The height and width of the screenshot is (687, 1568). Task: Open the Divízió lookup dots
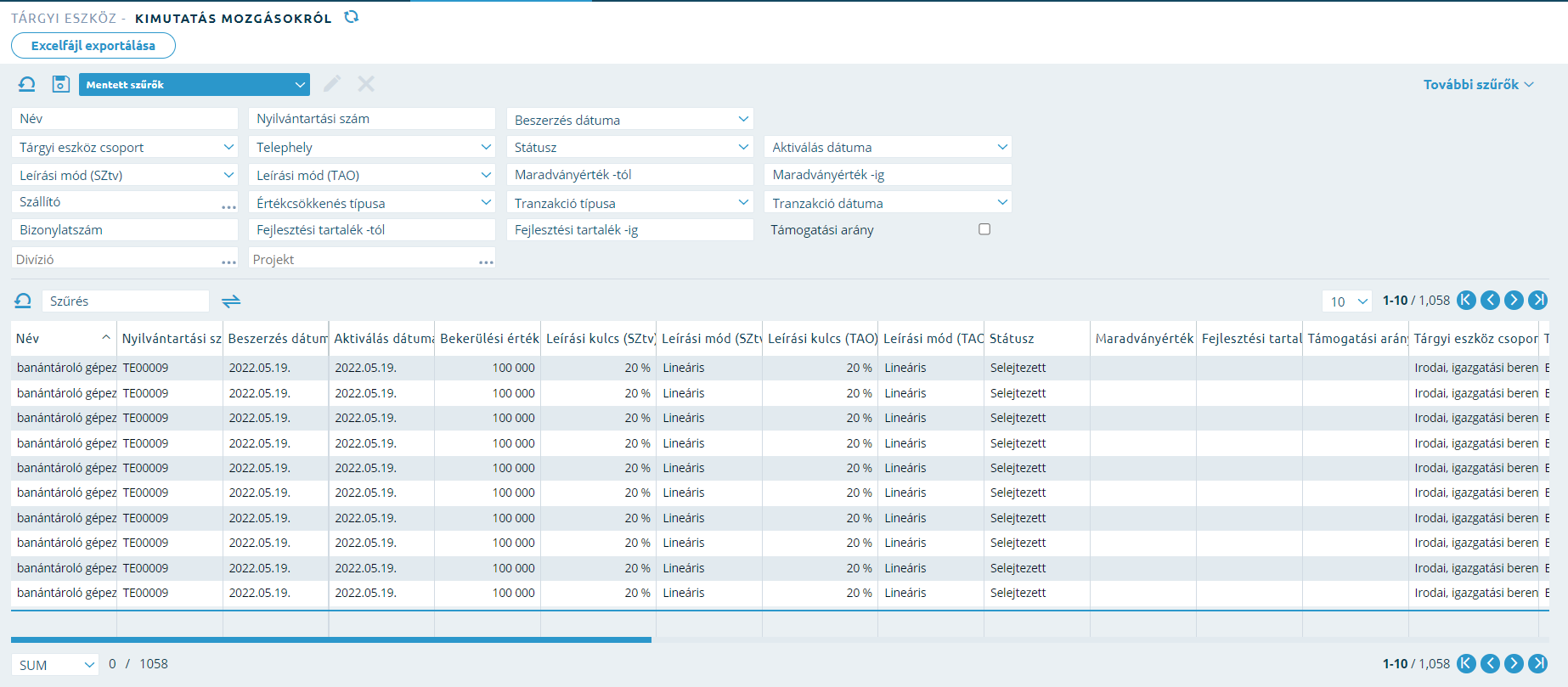(228, 262)
